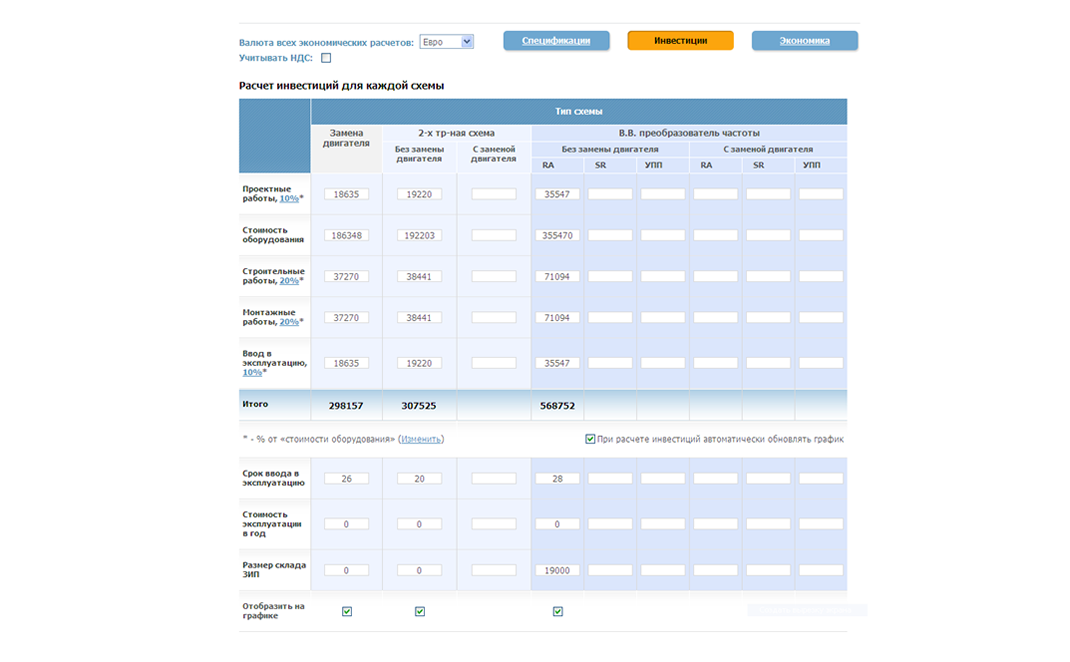Click the Монтажные работы field showing 37270

346,317
